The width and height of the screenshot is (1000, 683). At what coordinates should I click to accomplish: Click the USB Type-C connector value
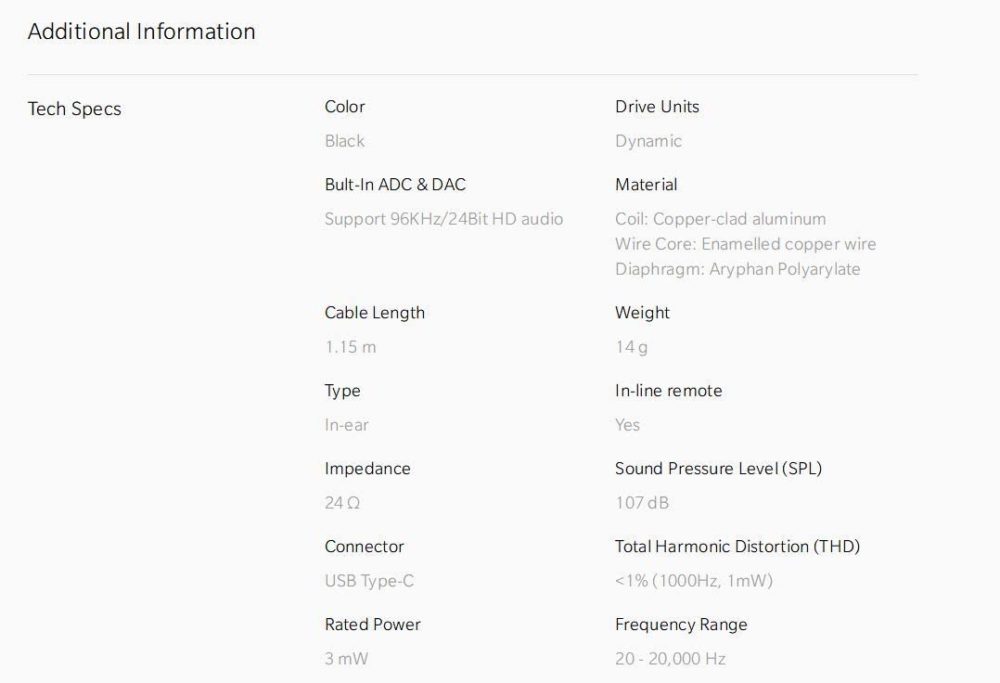coord(370,581)
